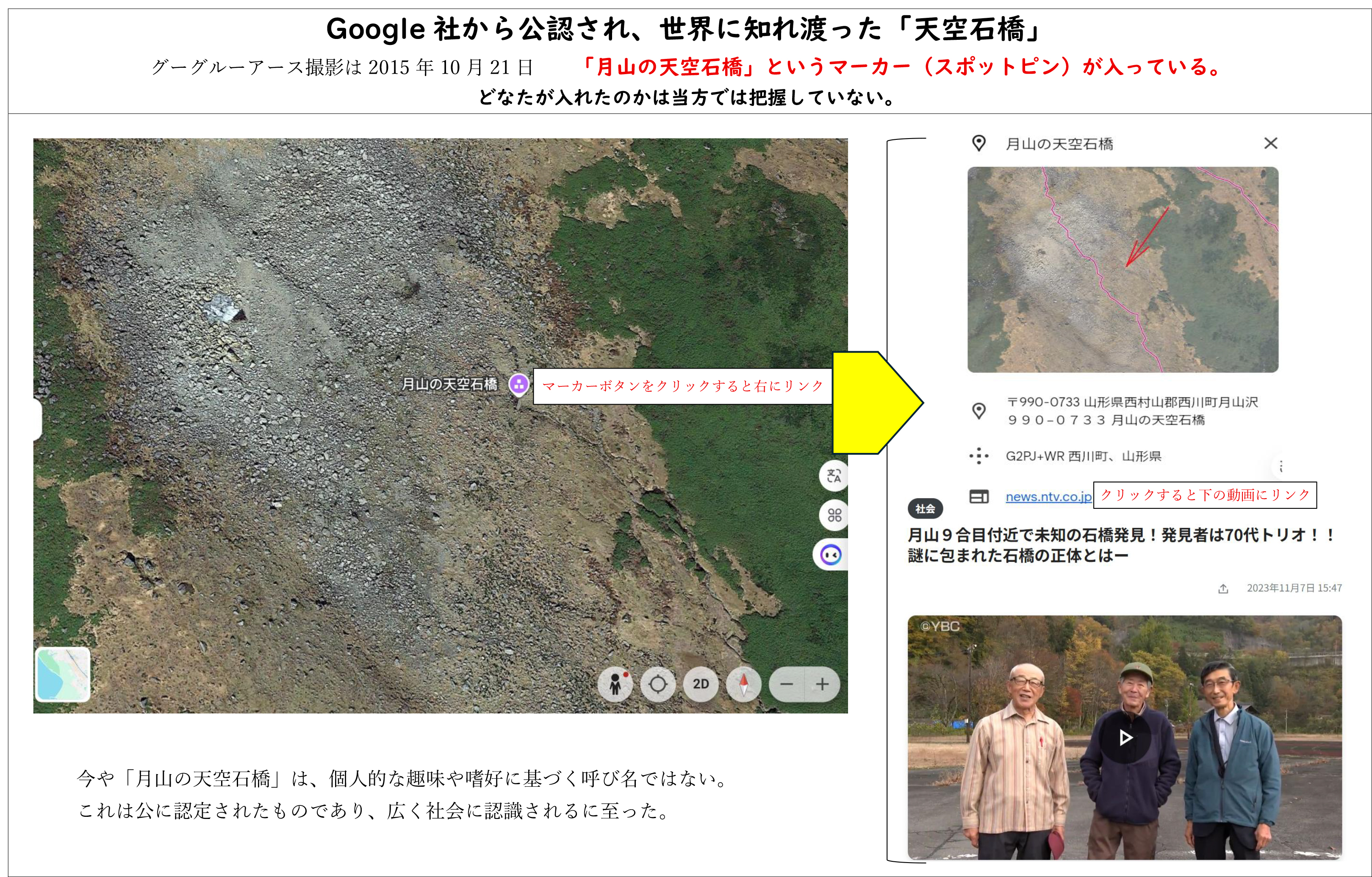The width and height of the screenshot is (1372, 877).
Task: Zoom out with the minus button
Action: pyautogui.click(x=787, y=684)
